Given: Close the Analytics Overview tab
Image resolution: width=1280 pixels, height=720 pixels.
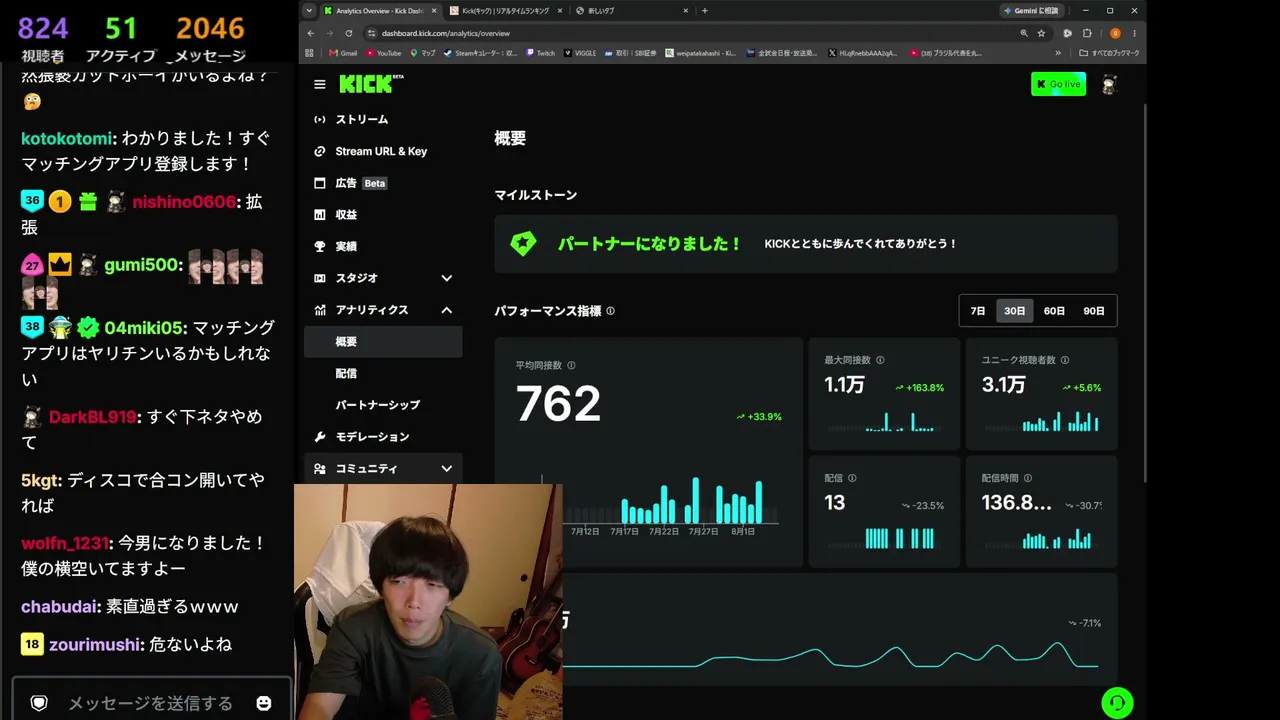Looking at the screenshot, I should tap(433, 10).
